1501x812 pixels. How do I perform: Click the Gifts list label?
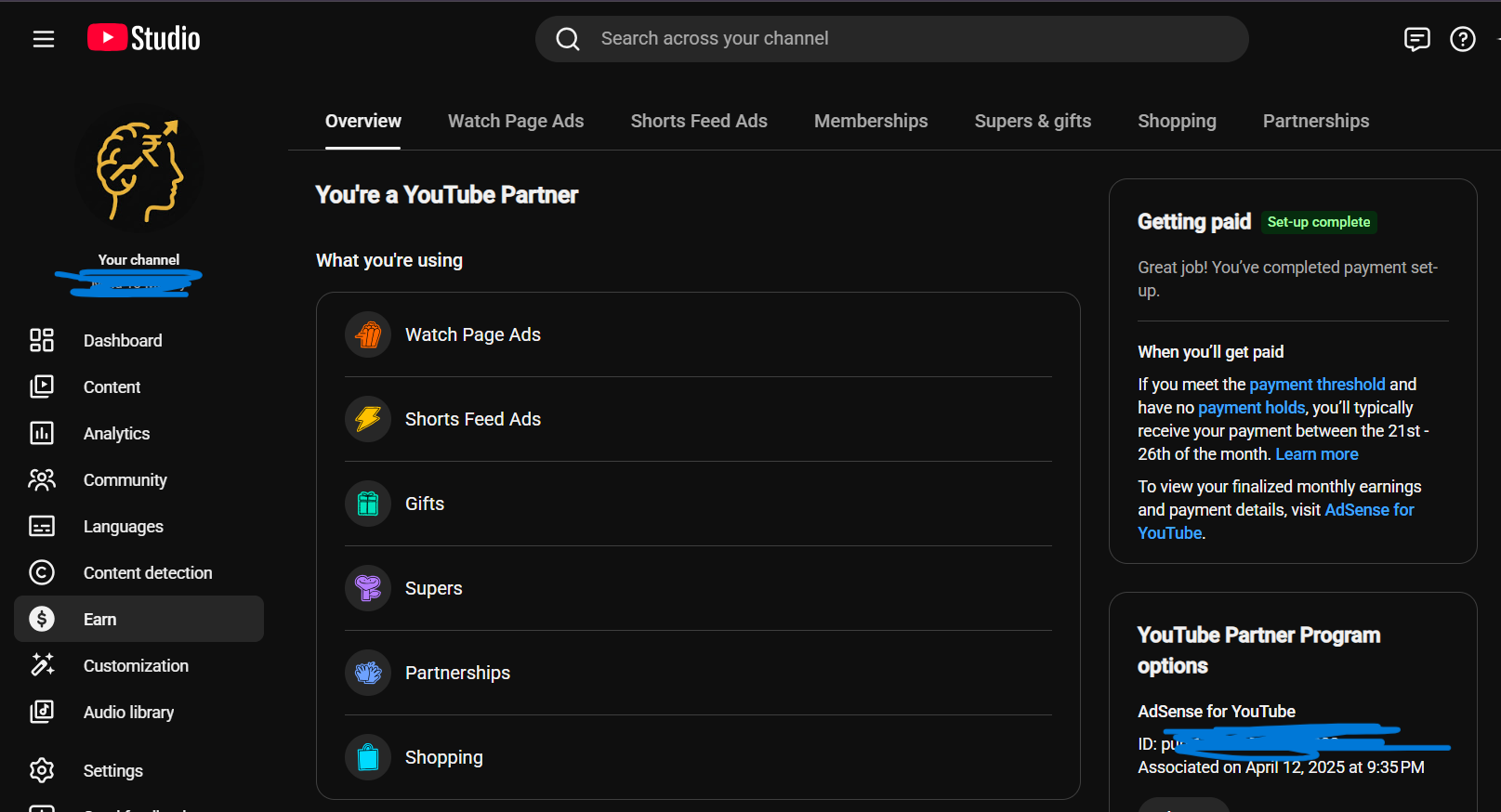[425, 504]
